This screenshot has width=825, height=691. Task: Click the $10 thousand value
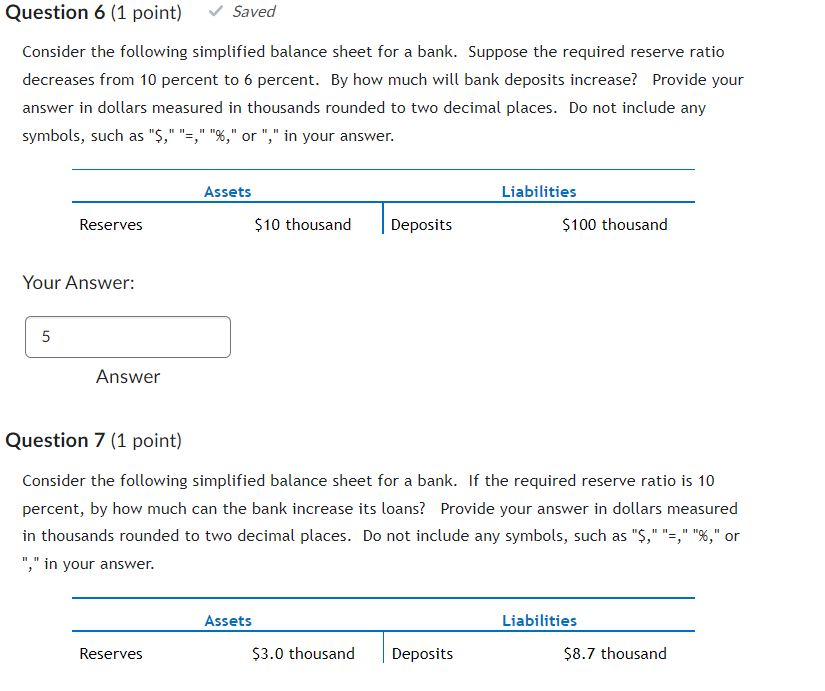point(303,224)
